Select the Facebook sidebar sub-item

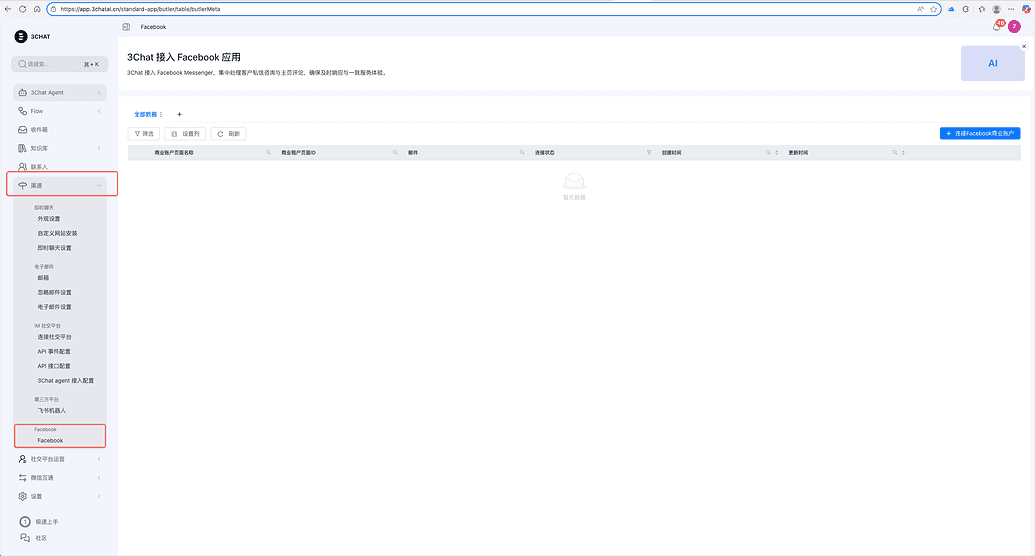click(50, 440)
